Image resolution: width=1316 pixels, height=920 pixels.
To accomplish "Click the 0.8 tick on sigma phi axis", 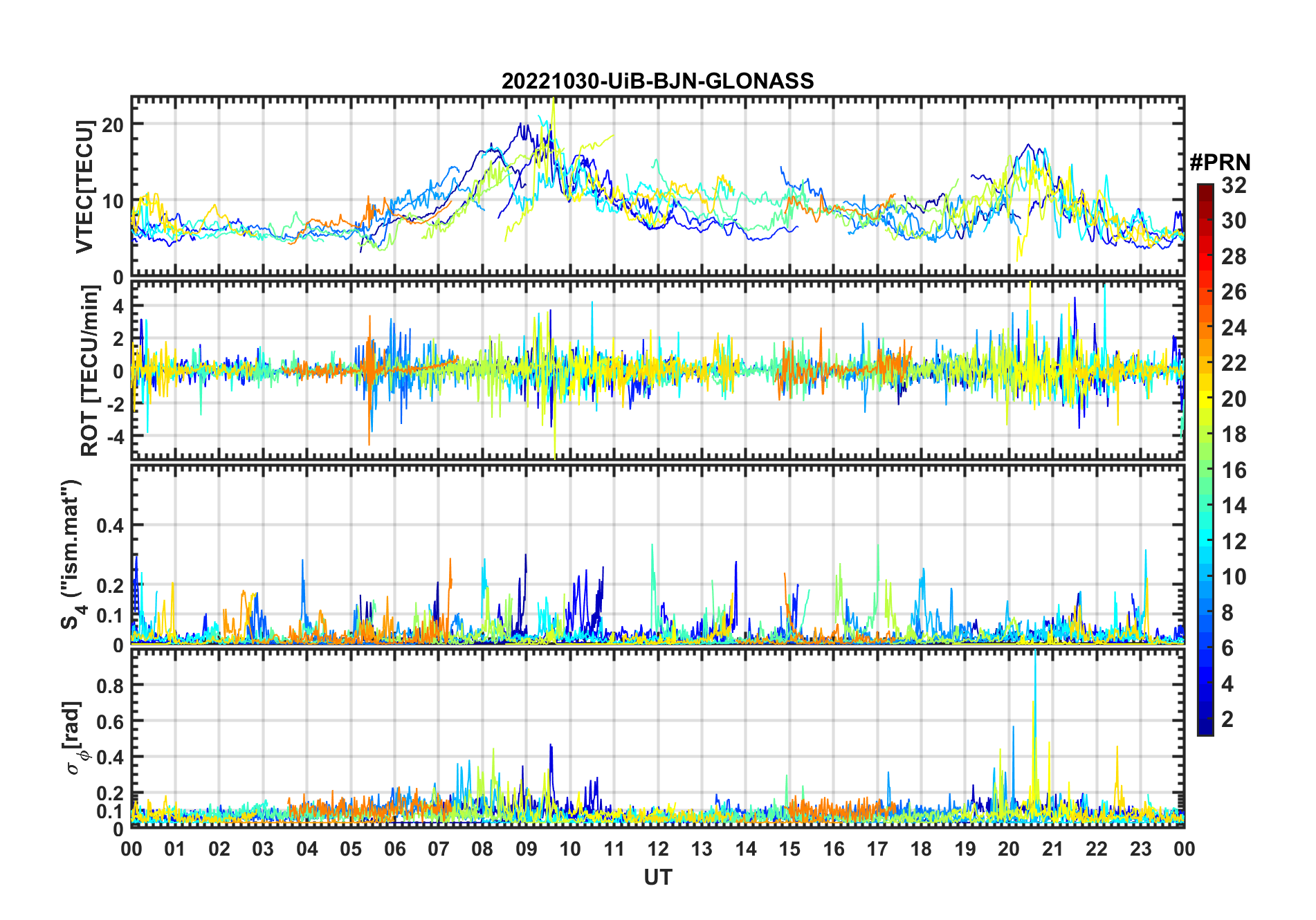I will [110, 686].
